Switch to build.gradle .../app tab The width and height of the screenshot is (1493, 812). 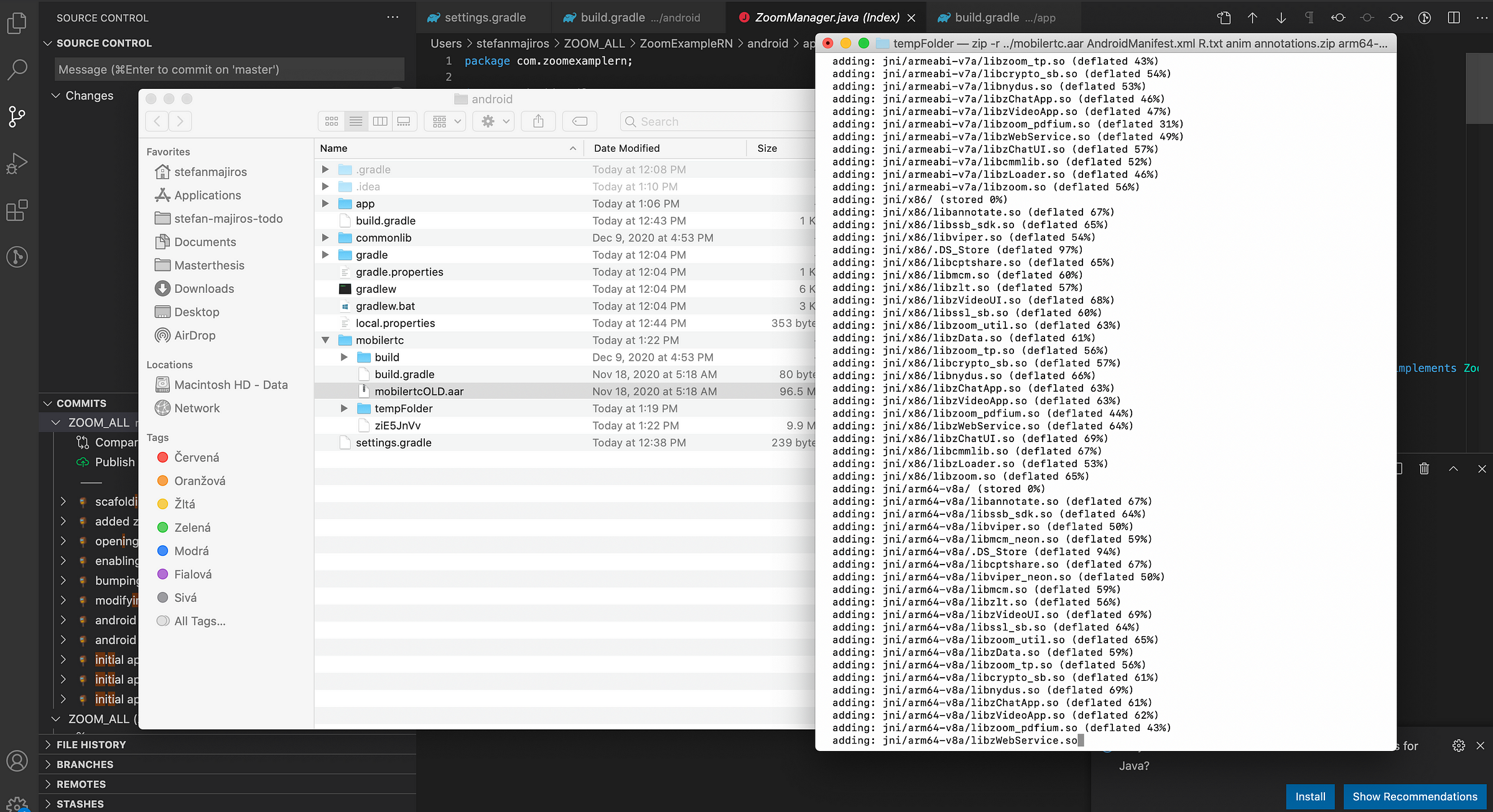[997, 17]
